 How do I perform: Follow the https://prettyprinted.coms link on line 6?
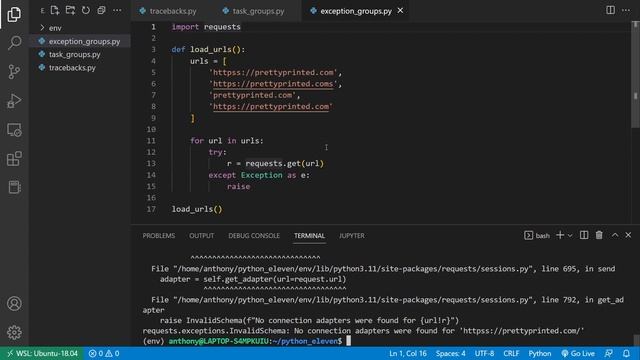273,84
